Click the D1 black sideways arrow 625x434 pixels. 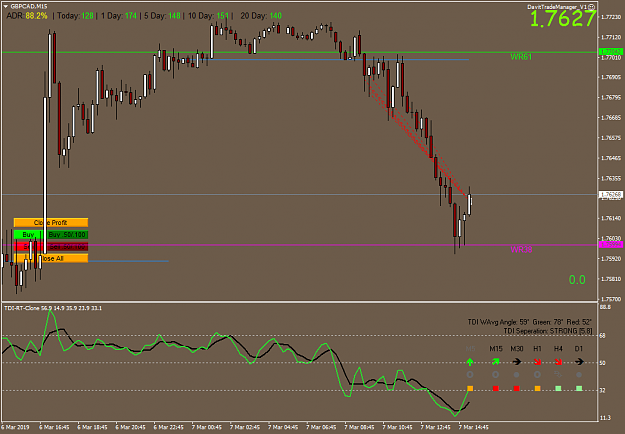(579, 362)
